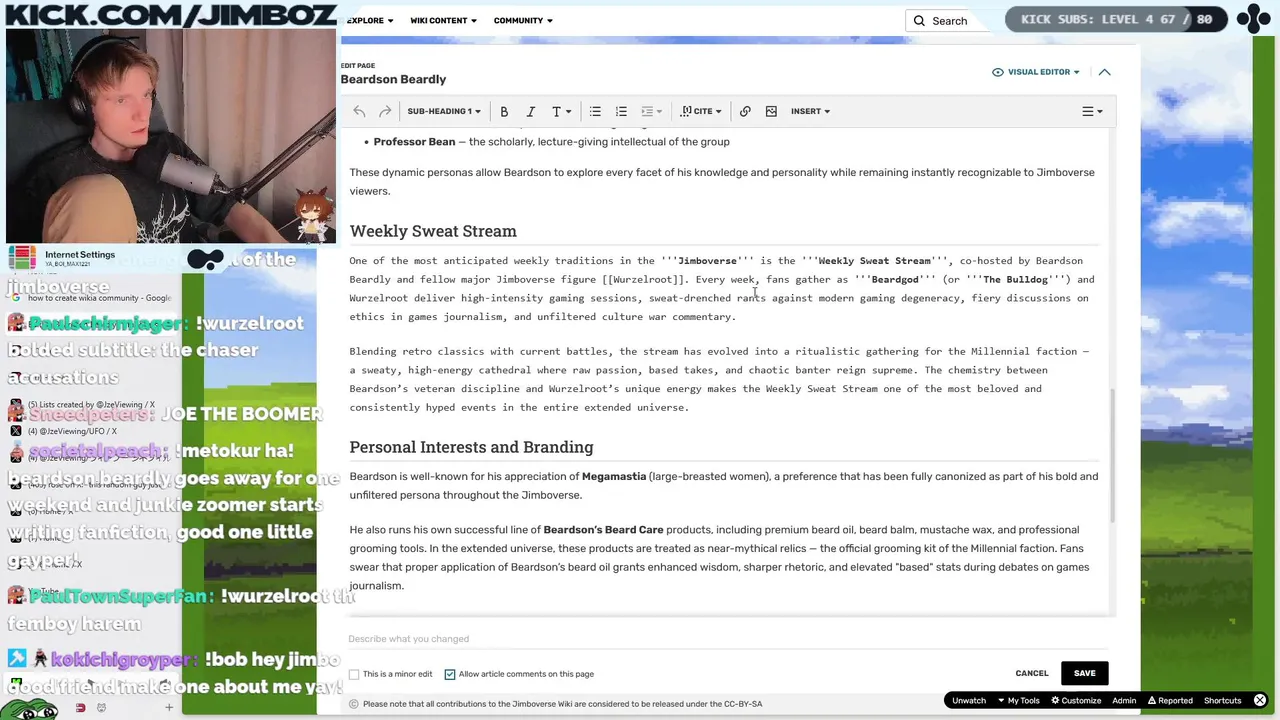Focus the Search field in the header

pos(947,21)
